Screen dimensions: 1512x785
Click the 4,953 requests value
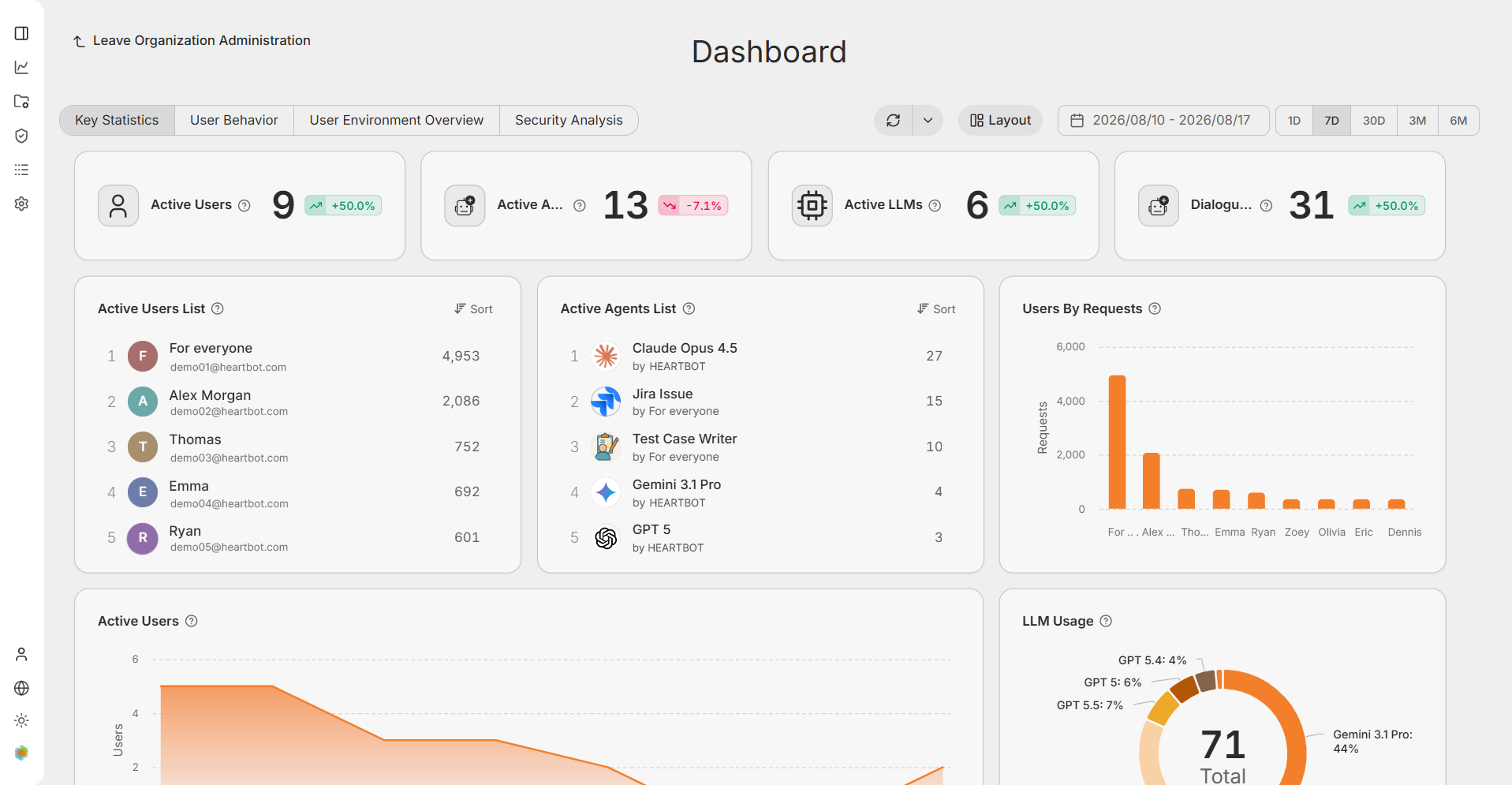click(x=461, y=356)
